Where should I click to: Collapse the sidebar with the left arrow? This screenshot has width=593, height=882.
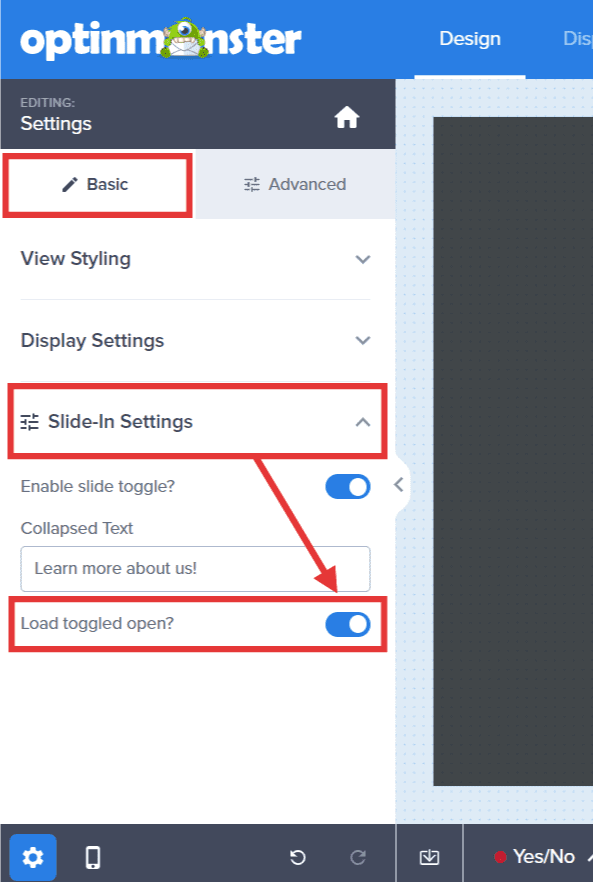399,484
